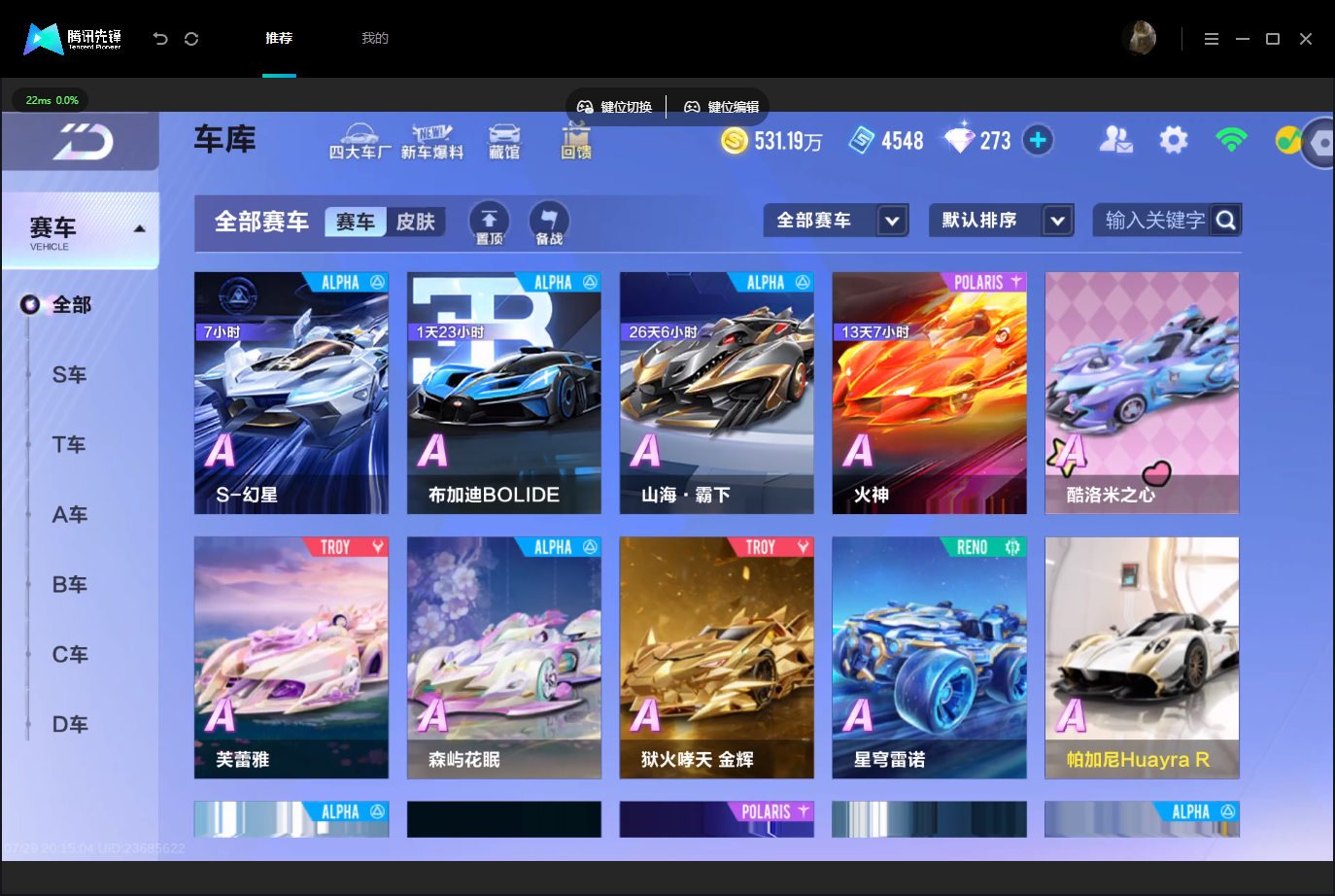Click the gold coin balance 531.19万
The image size is (1335, 896).
point(771,141)
